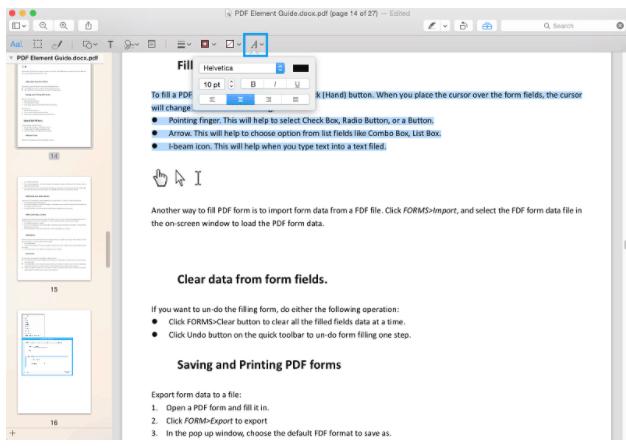This screenshot has width=626, height=448.
Task: Select right text alignment button
Action: (x=270, y=99)
